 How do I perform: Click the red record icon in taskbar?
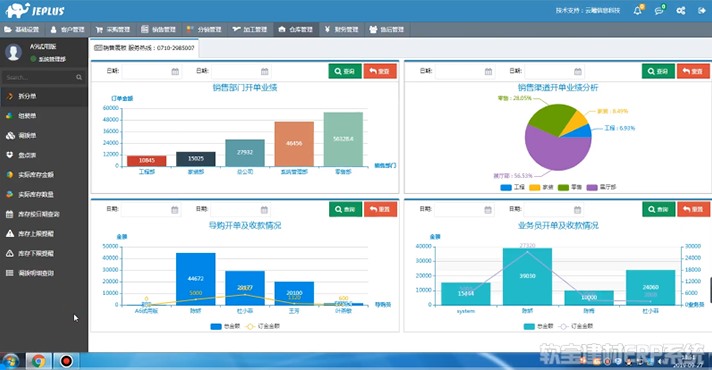coord(66,361)
